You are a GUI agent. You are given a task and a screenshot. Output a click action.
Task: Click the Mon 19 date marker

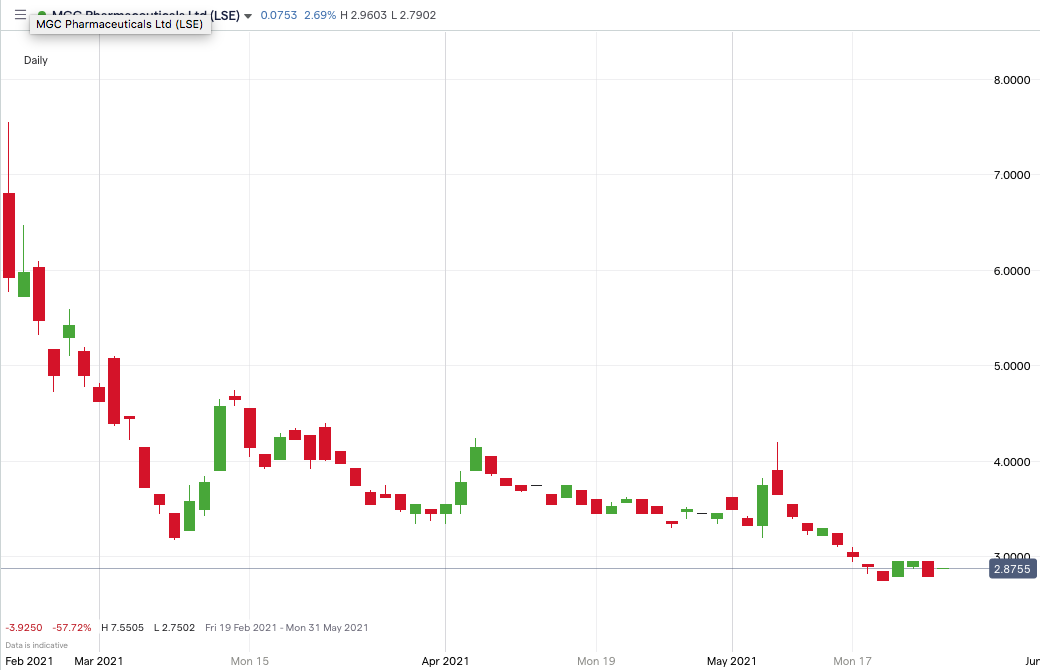tap(595, 661)
